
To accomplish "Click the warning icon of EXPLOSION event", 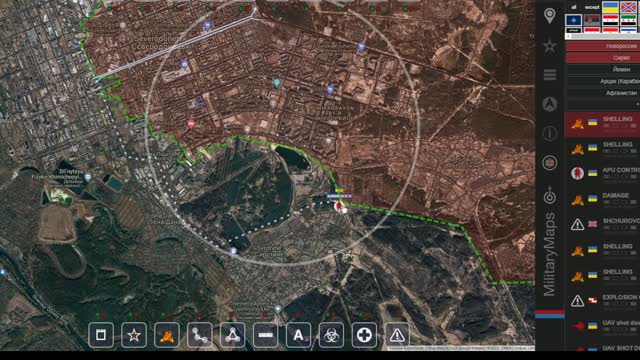I will [x=577, y=301].
